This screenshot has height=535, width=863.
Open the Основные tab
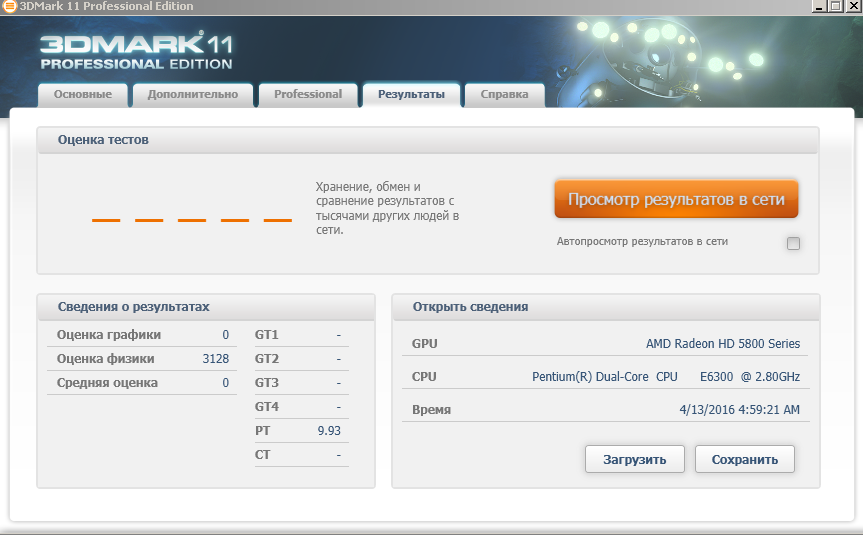(x=83, y=95)
